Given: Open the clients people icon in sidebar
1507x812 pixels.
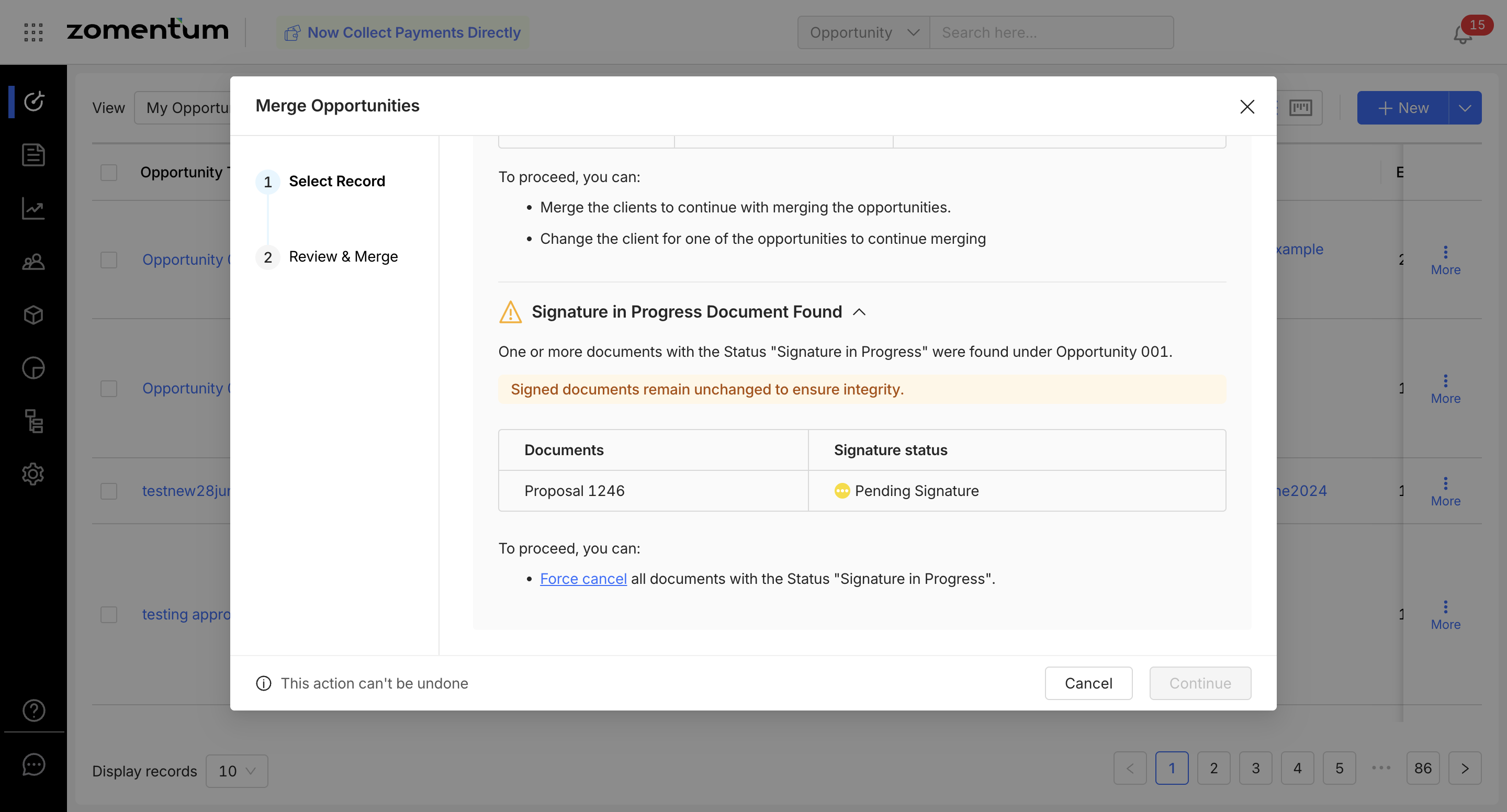Looking at the screenshot, I should tap(33, 262).
